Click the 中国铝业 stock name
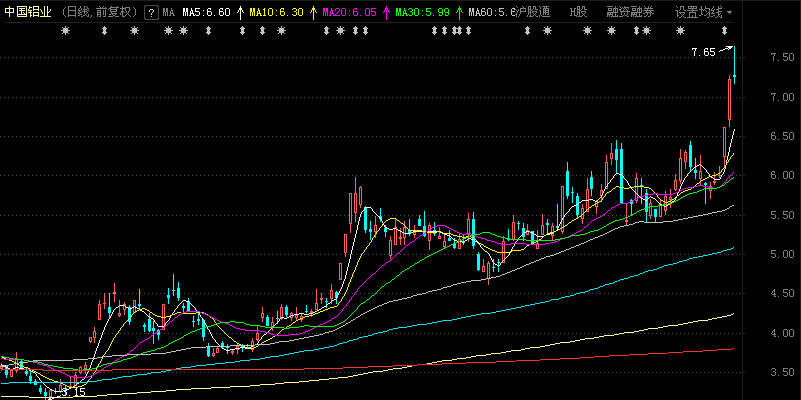 point(27,13)
